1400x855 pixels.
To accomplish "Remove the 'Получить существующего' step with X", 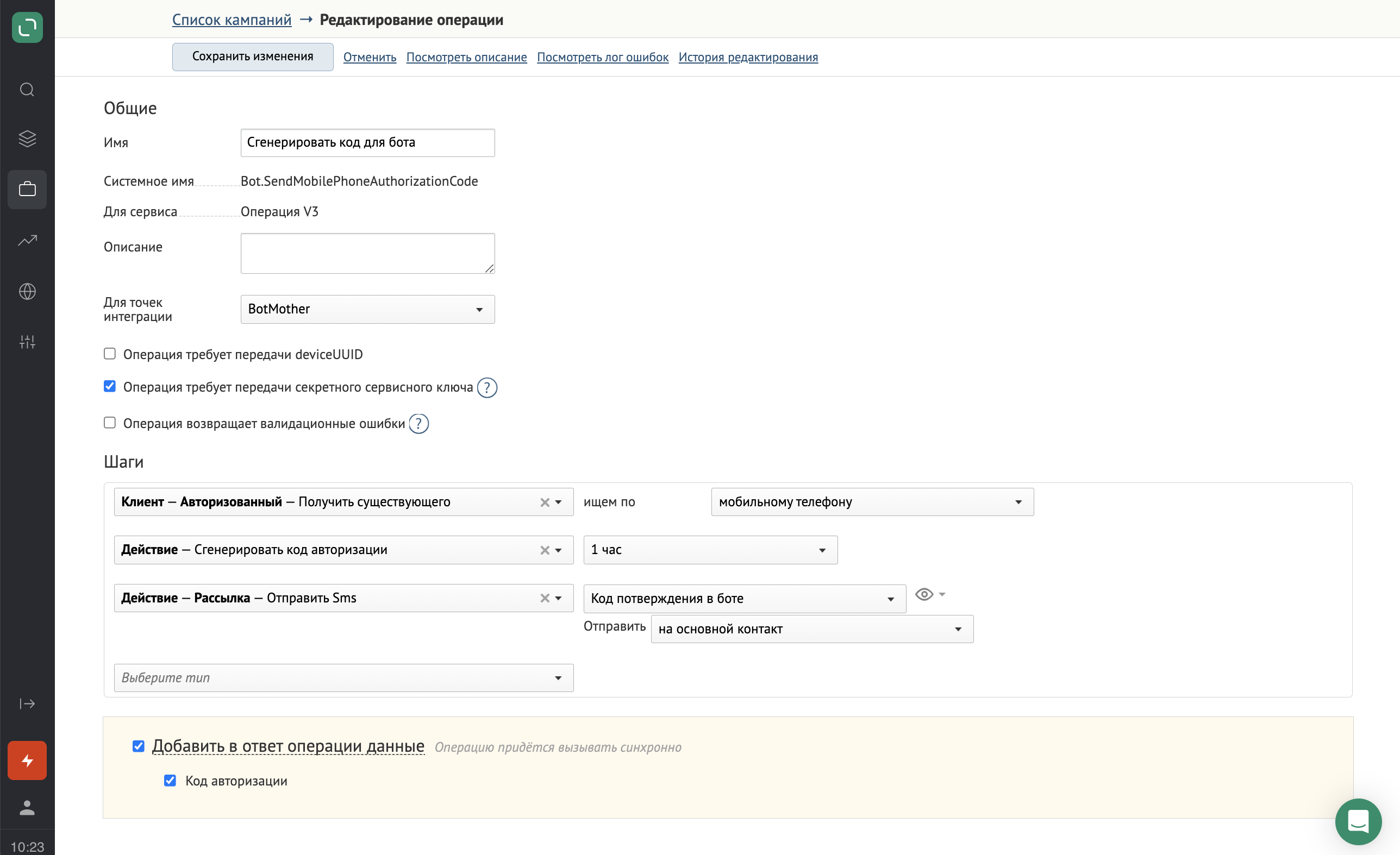I will pos(545,502).
